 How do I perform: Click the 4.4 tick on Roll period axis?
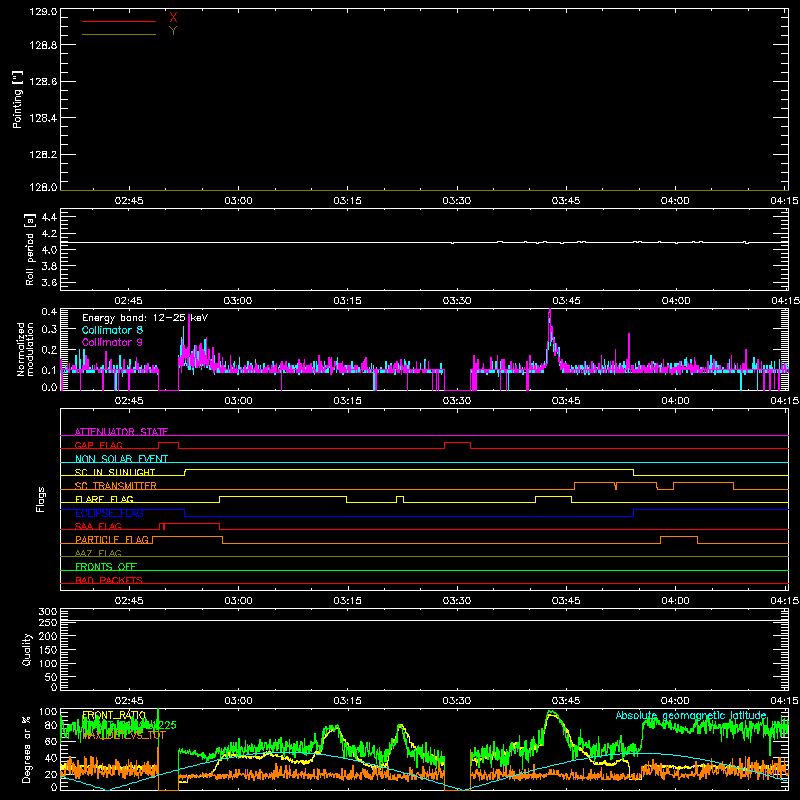[x=49, y=217]
